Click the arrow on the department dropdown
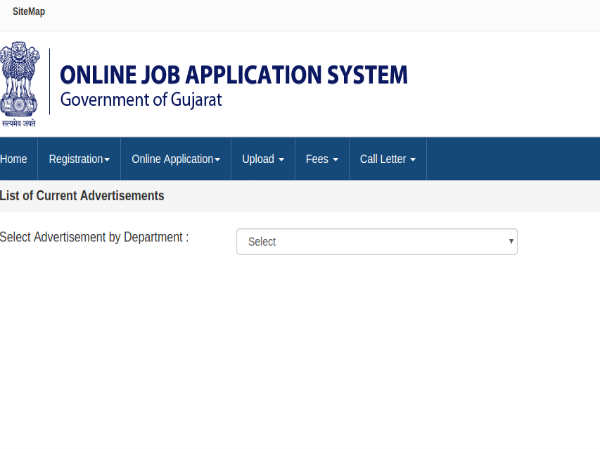 tap(511, 242)
